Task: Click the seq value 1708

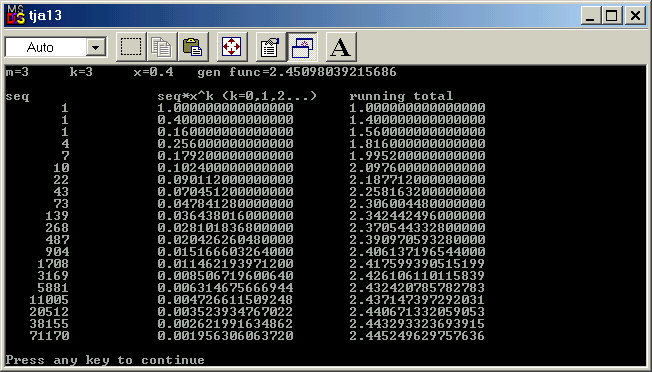Action: 53,264
